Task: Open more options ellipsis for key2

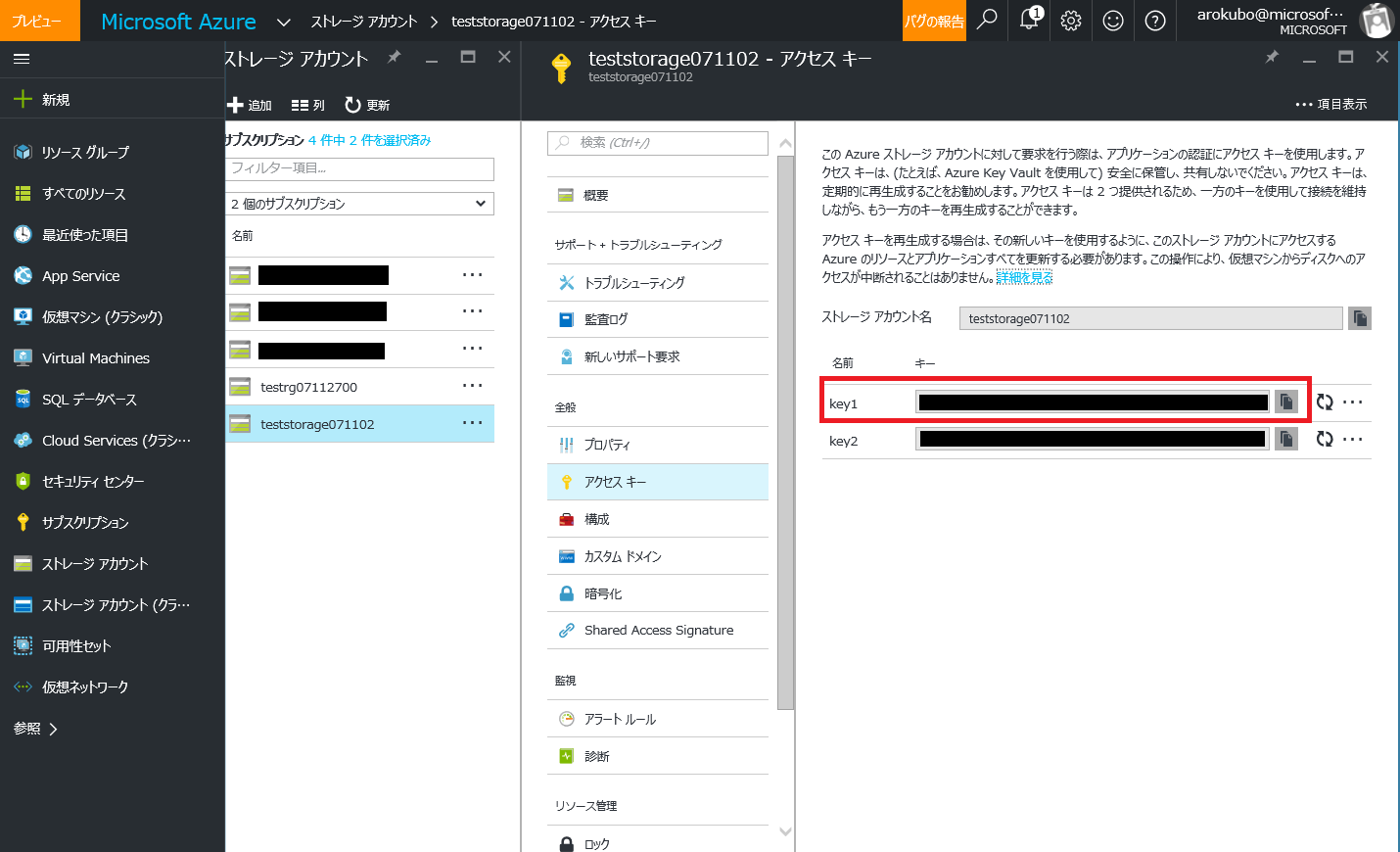Action: [1353, 439]
